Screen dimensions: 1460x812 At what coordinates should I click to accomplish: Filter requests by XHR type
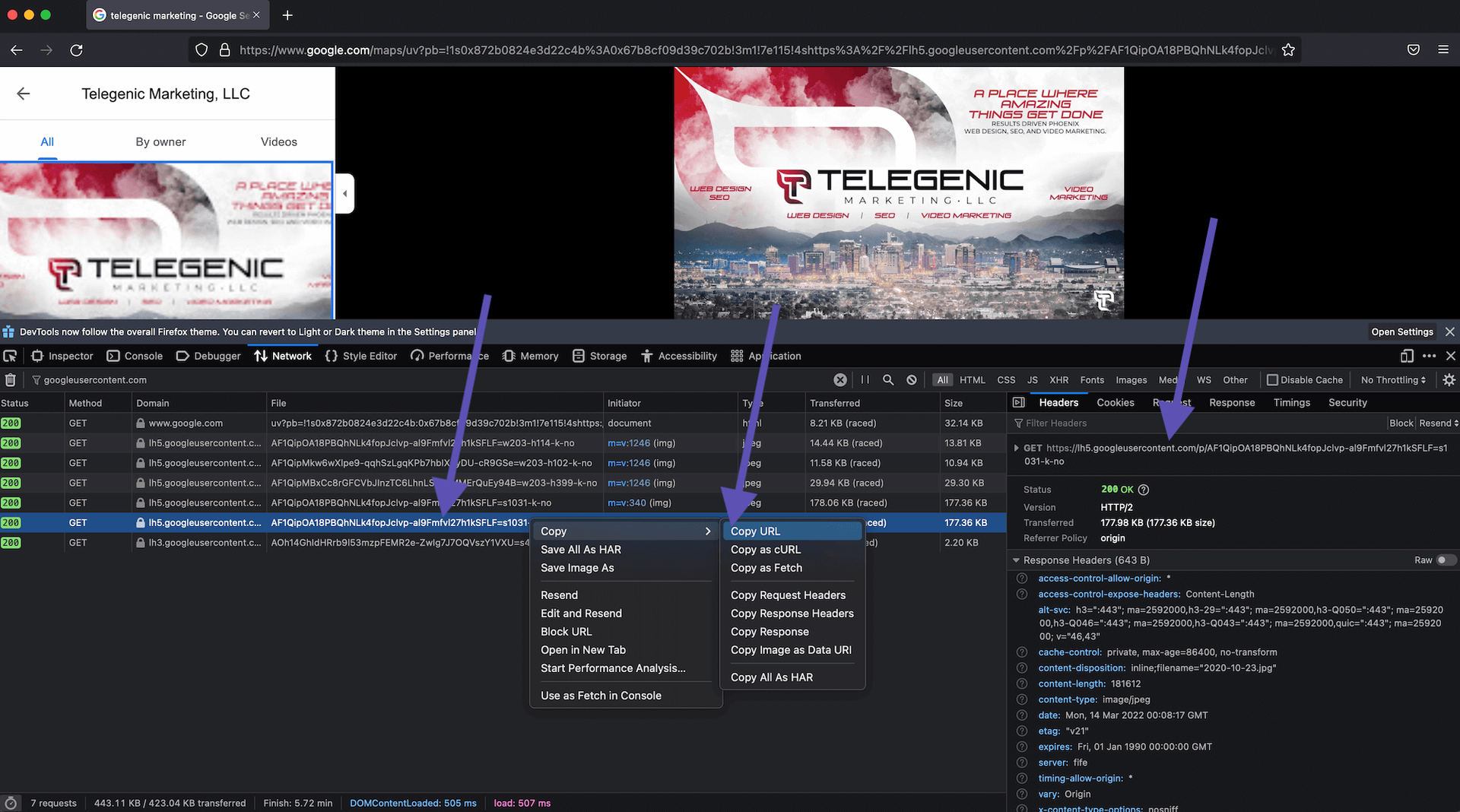coord(1059,380)
